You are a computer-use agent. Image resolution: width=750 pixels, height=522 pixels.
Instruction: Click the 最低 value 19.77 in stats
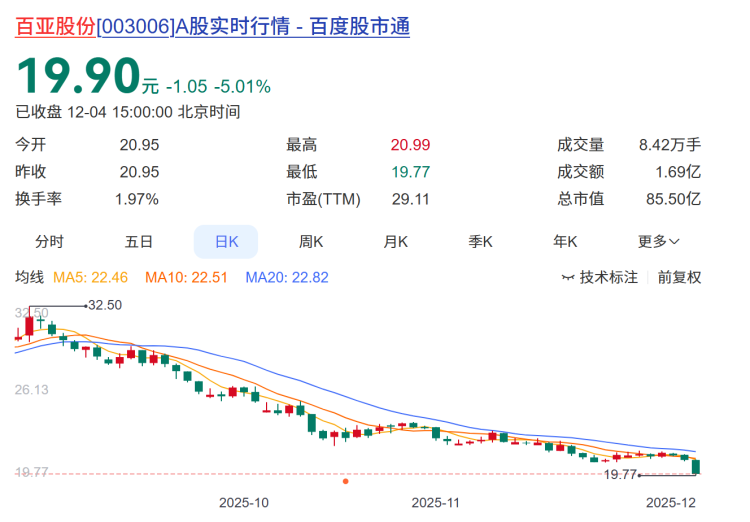[x=410, y=172]
